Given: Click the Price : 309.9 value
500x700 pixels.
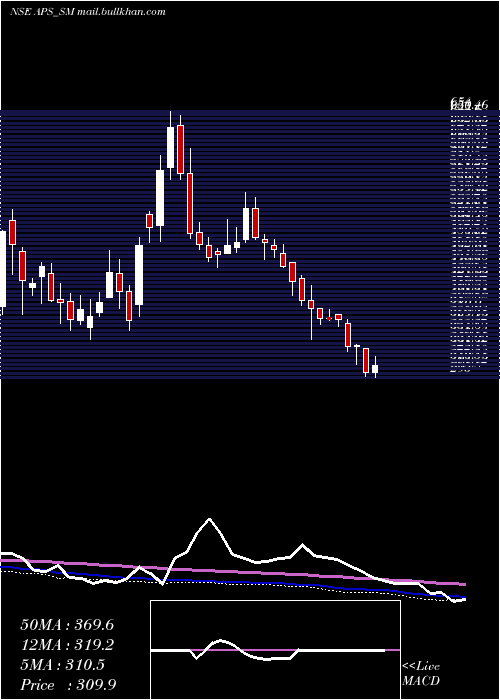Looking at the screenshot, I should (x=68, y=685).
